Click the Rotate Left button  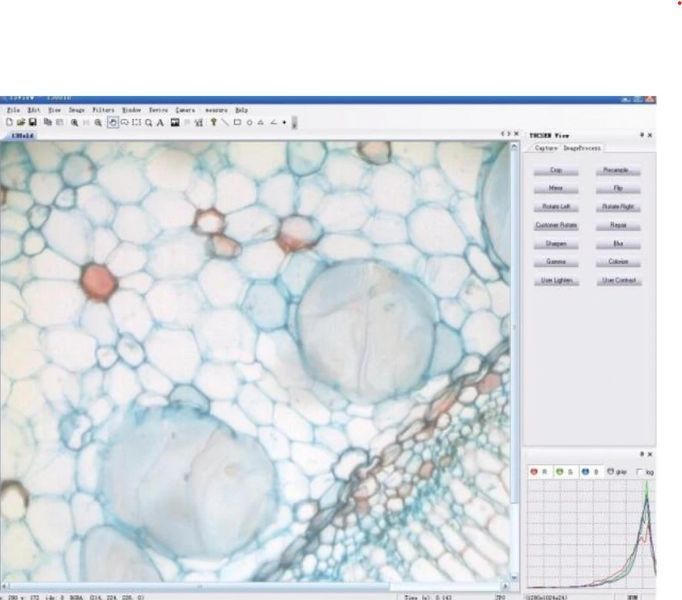coord(556,207)
